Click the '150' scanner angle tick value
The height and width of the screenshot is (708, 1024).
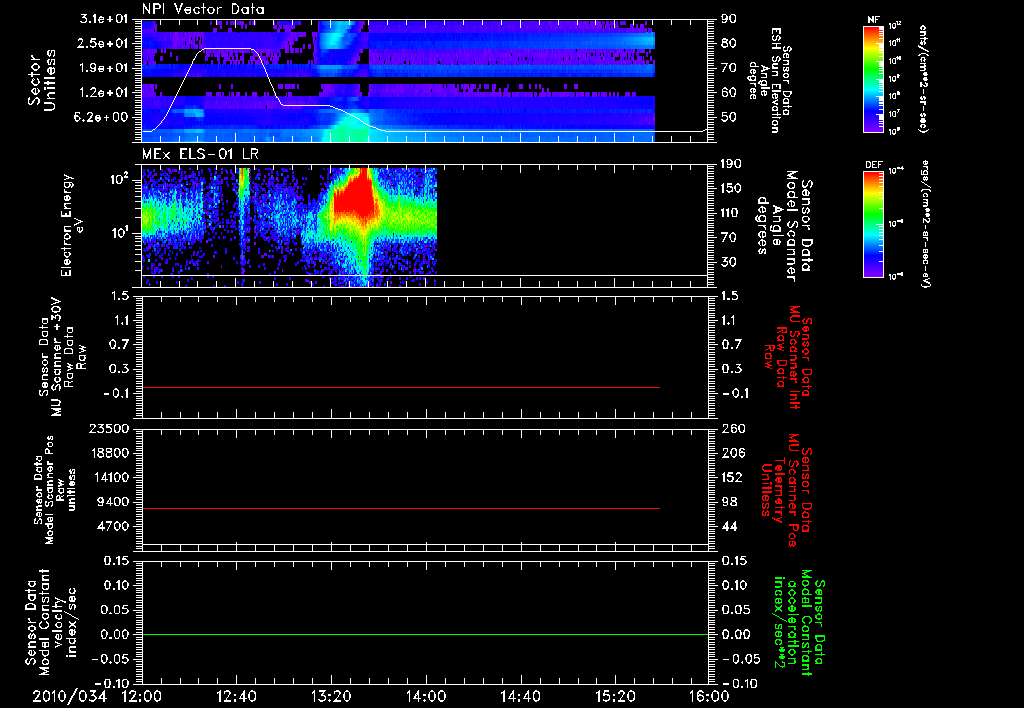click(x=731, y=189)
